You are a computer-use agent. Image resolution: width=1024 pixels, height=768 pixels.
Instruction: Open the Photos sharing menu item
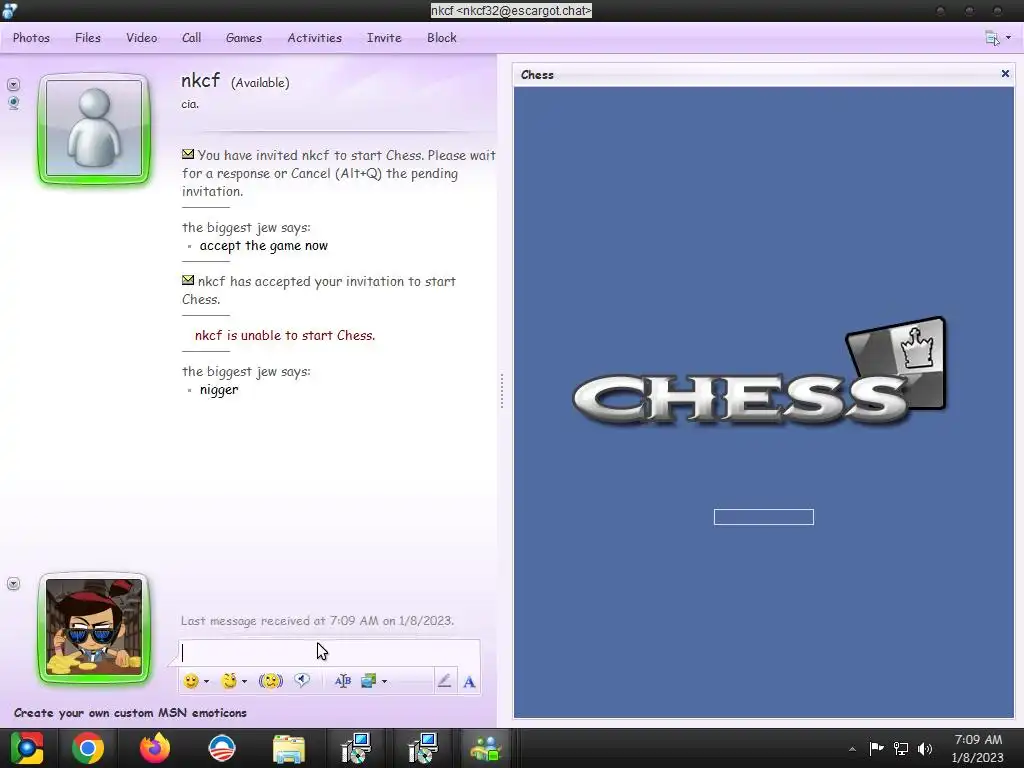click(x=31, y=38)
